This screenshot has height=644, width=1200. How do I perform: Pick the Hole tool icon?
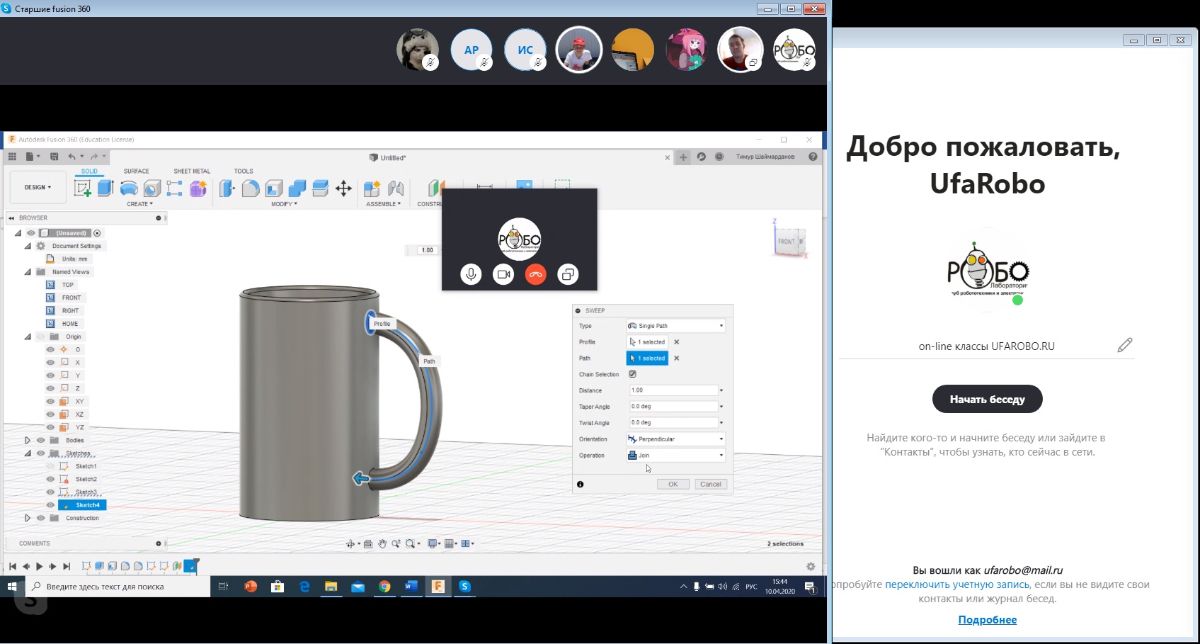click(x=152, y=188)
